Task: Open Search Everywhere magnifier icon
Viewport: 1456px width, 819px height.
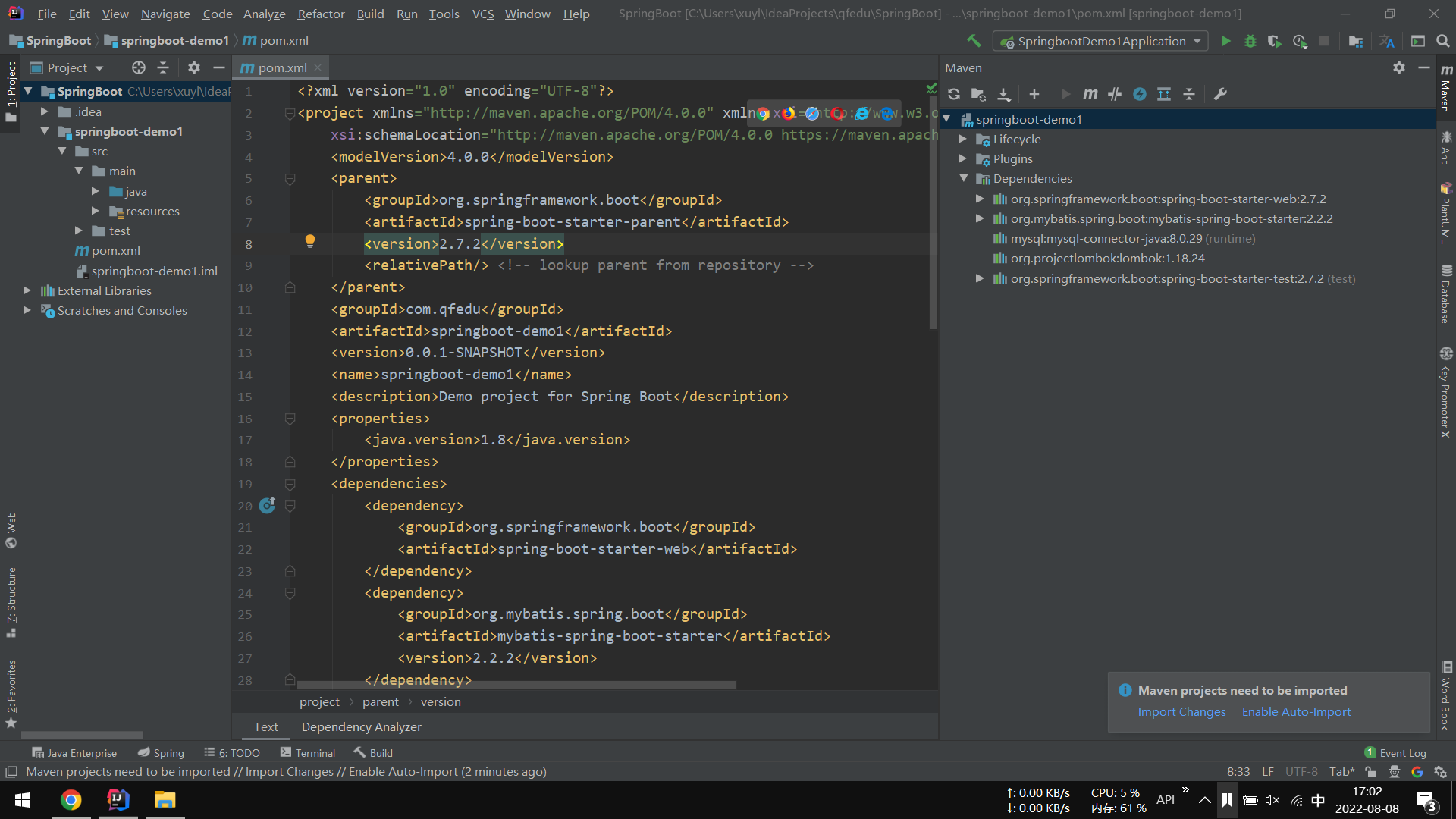Action: tap(1443, 41)
